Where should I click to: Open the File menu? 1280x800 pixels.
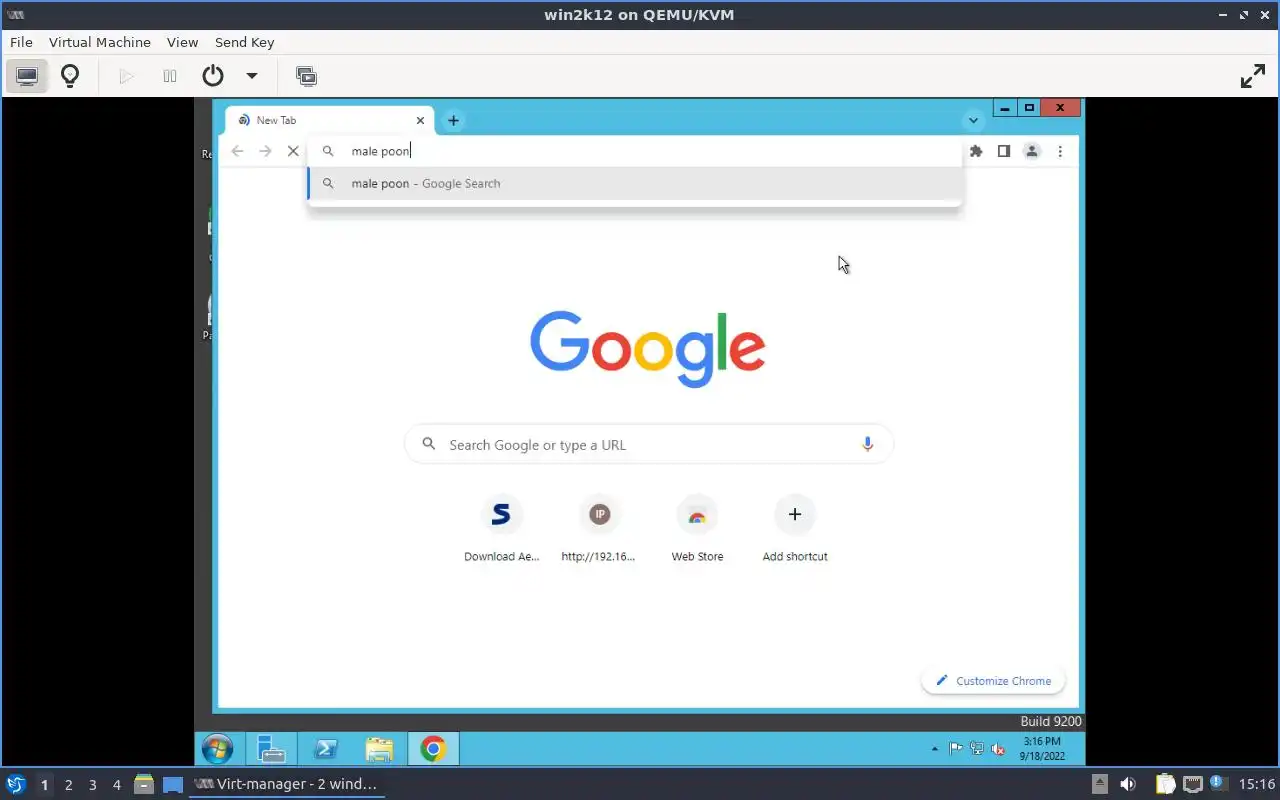[x=21, y=42]
